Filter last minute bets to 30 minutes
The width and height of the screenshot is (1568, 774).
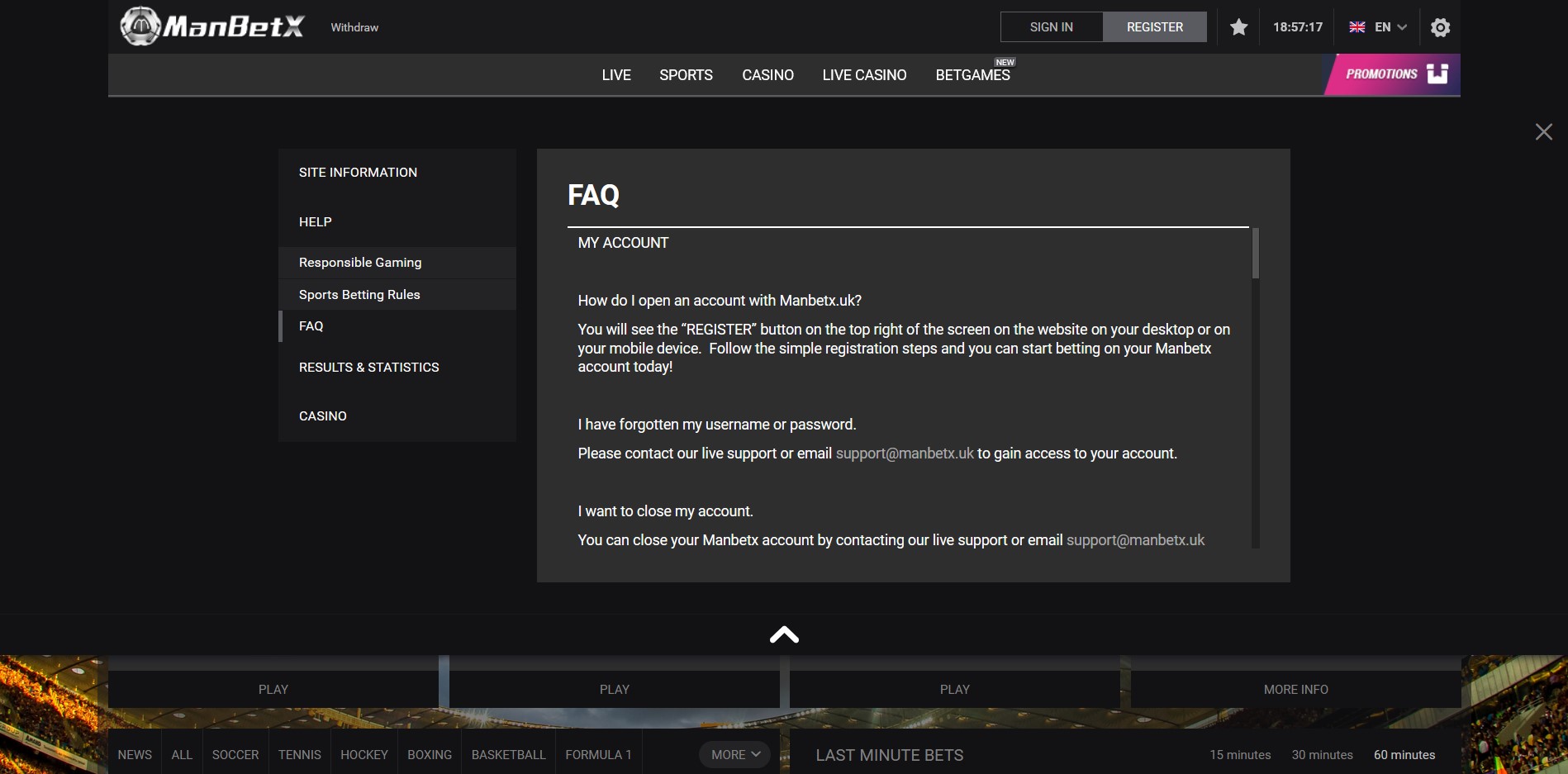[x=1322, y=755]
